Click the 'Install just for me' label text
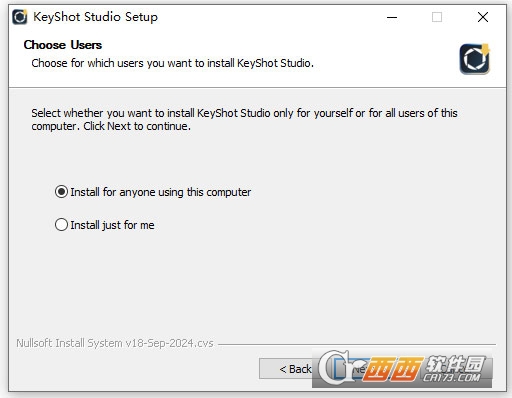Screen dimensions: 512x398 click(112, 225)
